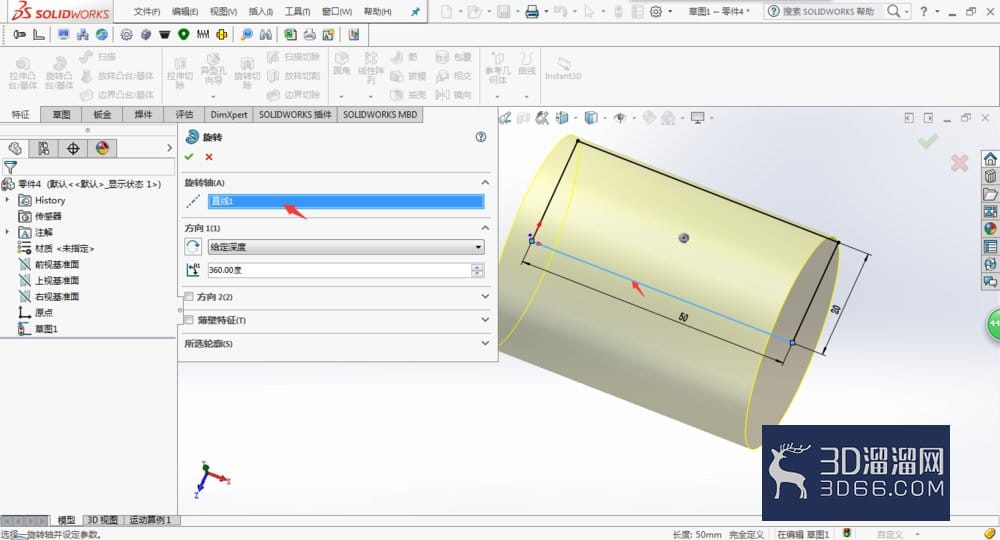1000x540 pixels.
Task: Click the pushpin icon next to the menu bar
Action: coord(415,11)
